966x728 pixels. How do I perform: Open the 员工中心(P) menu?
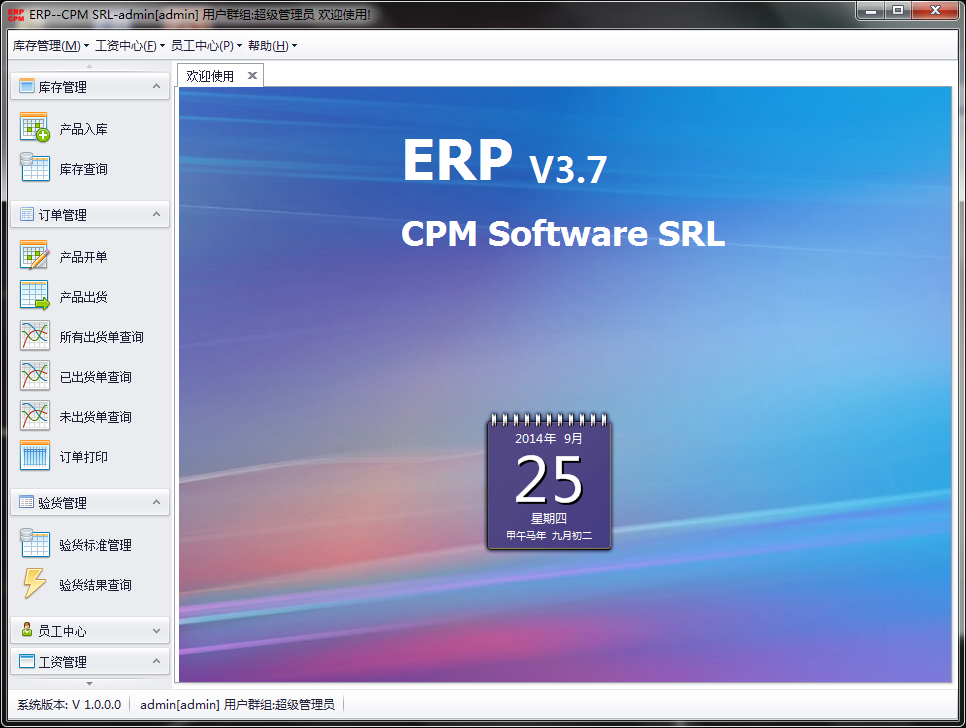[206, 46]
